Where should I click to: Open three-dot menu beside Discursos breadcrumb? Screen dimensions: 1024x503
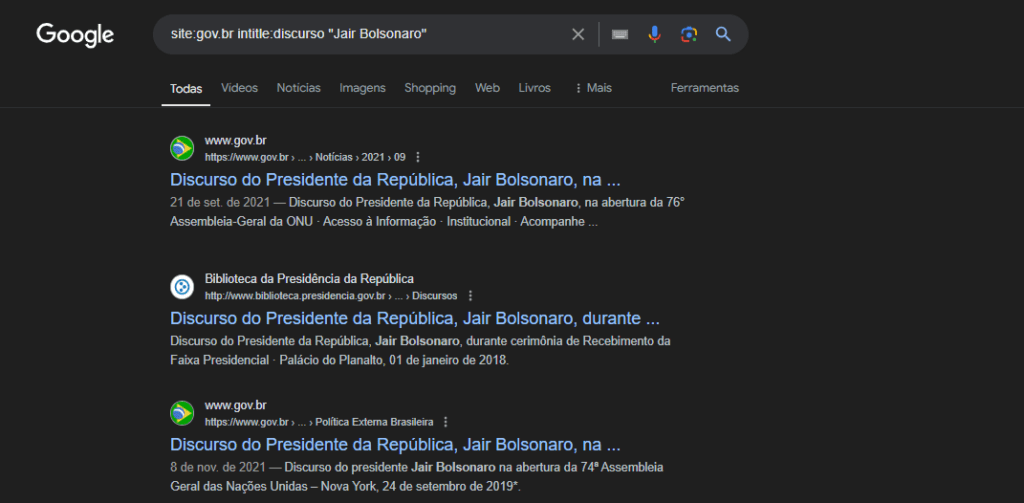pos(470,296)
